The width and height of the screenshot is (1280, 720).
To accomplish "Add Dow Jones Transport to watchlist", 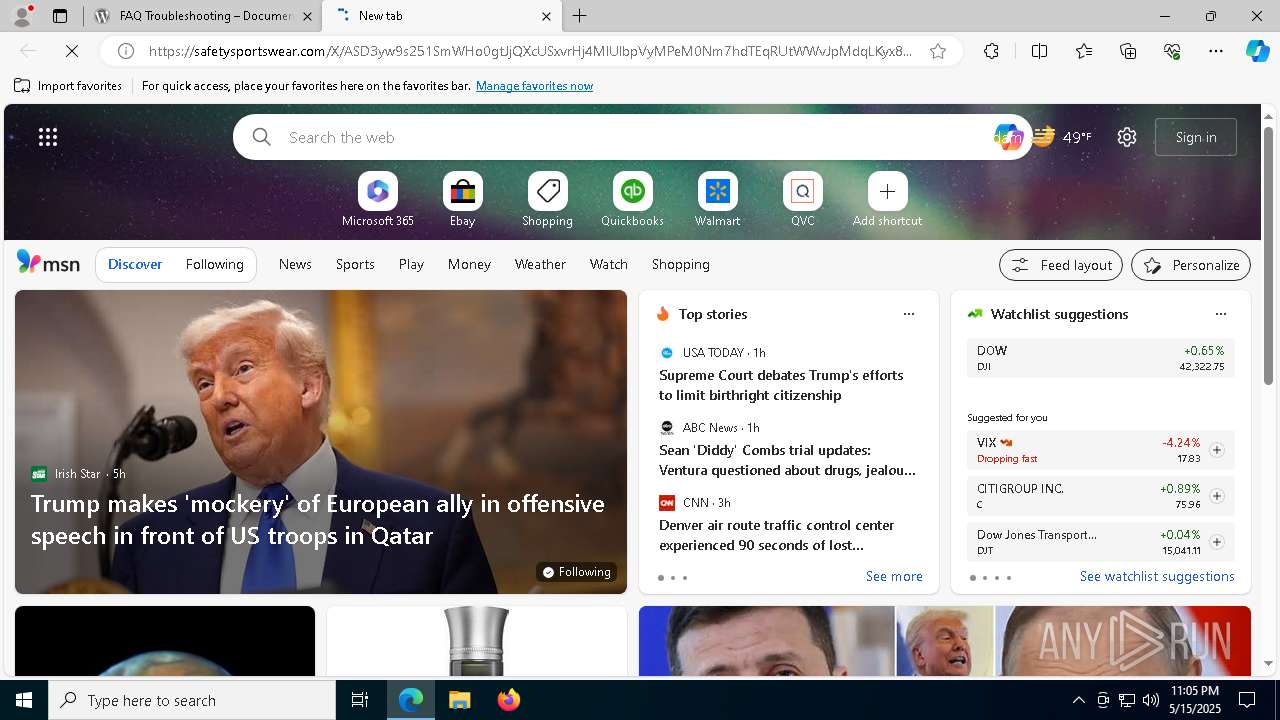I will (x=1216, y=542).
